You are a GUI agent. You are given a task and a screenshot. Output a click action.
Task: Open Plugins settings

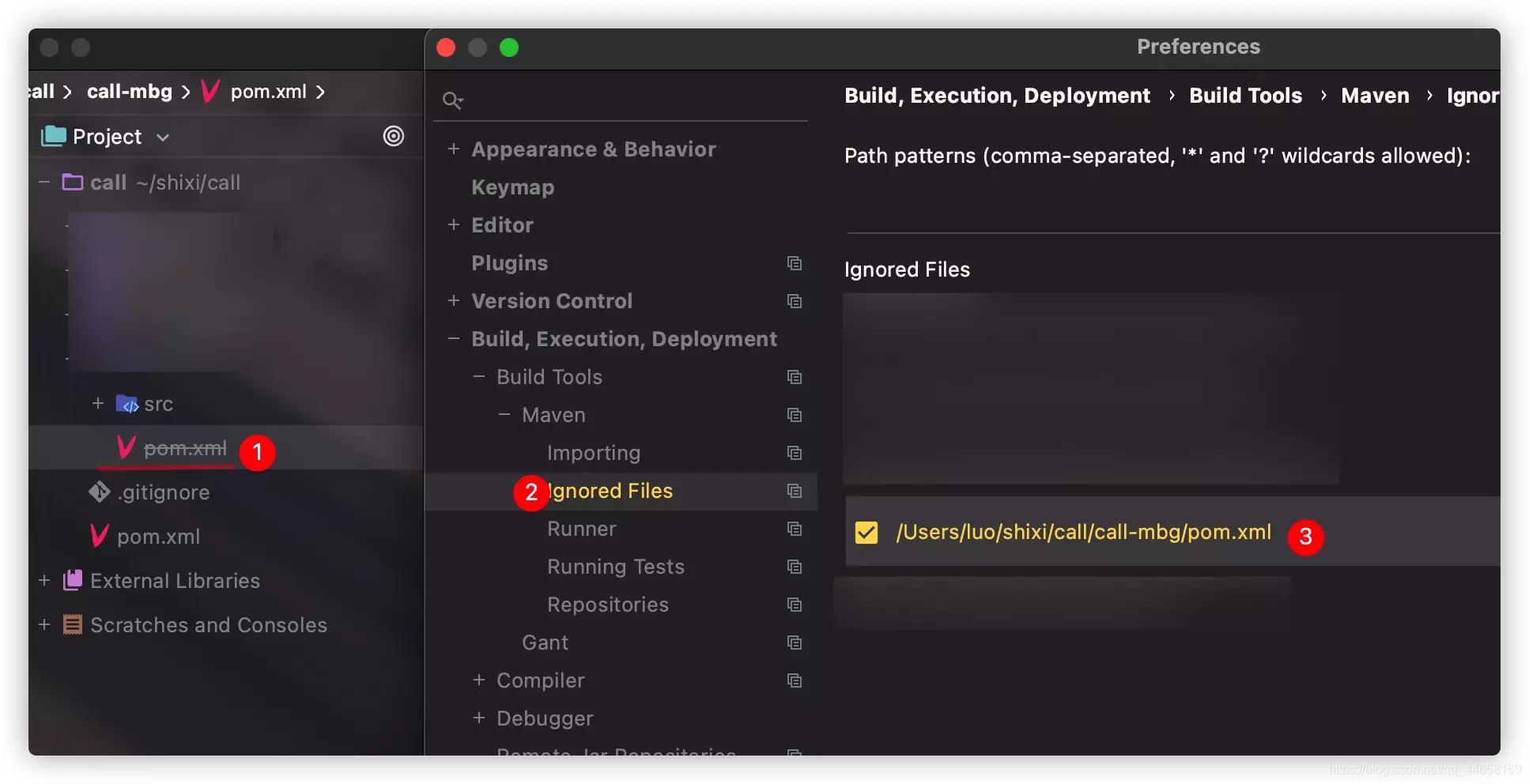tap(510, 263)
